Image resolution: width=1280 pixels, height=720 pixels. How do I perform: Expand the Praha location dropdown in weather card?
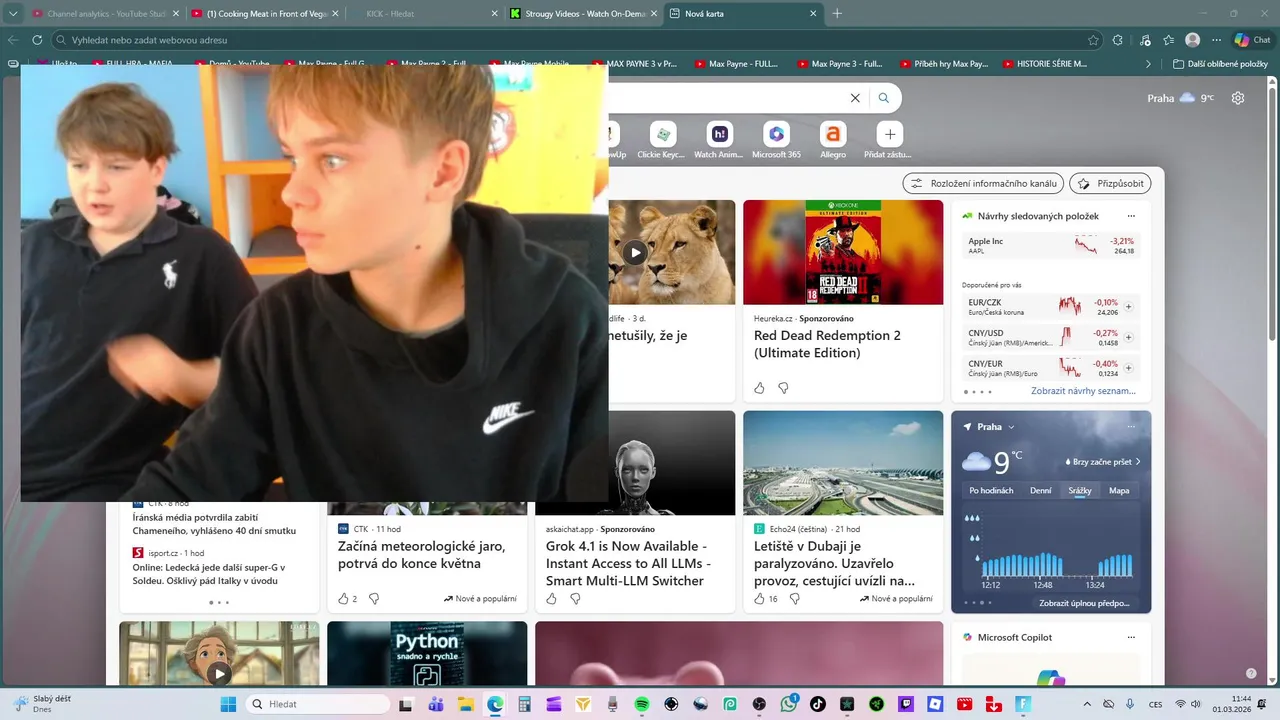(1011, 427)
